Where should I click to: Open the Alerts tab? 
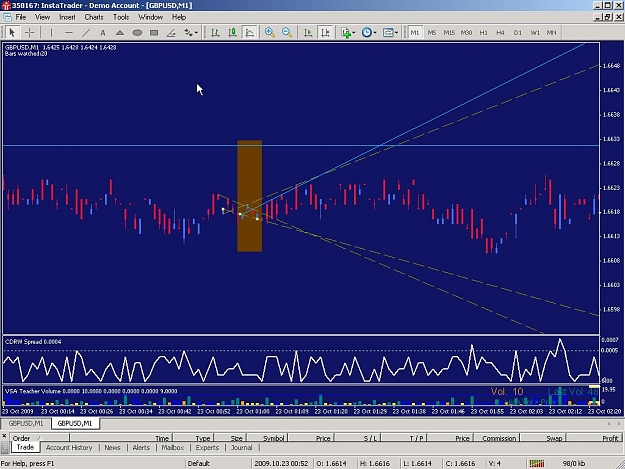coord(141,447)
